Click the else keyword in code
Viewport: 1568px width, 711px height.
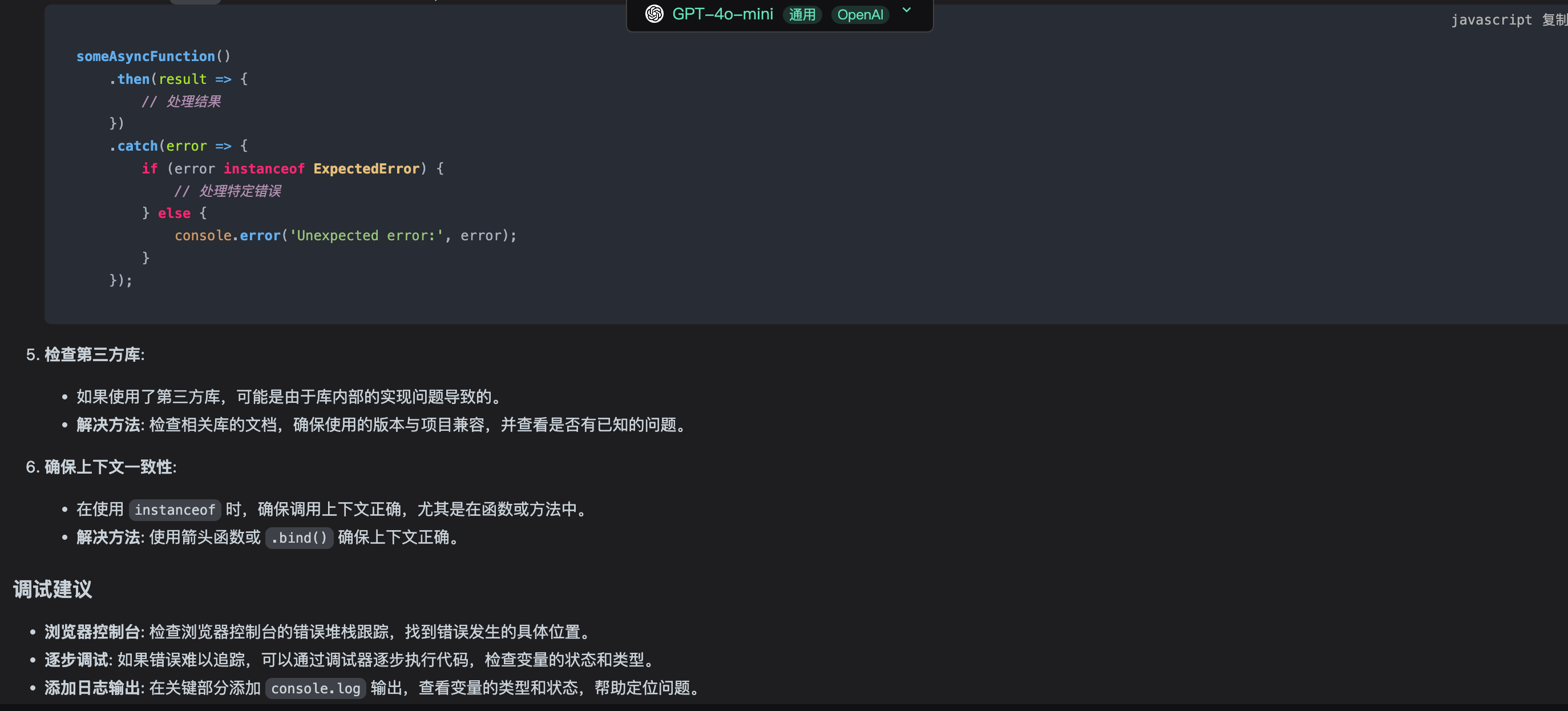[174, 213]
